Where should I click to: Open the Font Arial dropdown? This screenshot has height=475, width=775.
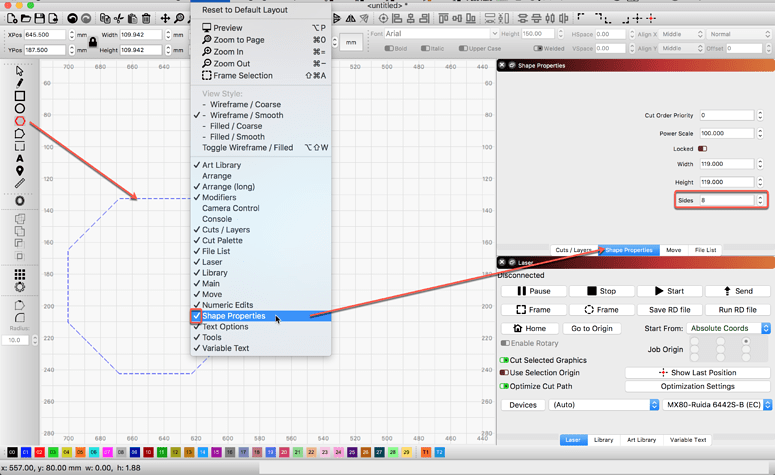pyautogui.click(x=441, y=34)
